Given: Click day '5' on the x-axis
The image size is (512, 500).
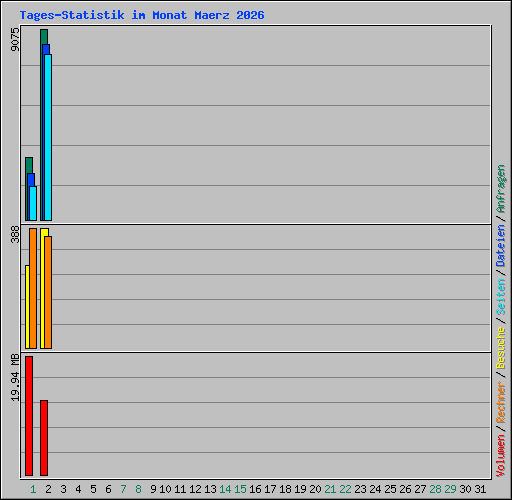Looking at the screenshot, I should (x=93, y=489).
